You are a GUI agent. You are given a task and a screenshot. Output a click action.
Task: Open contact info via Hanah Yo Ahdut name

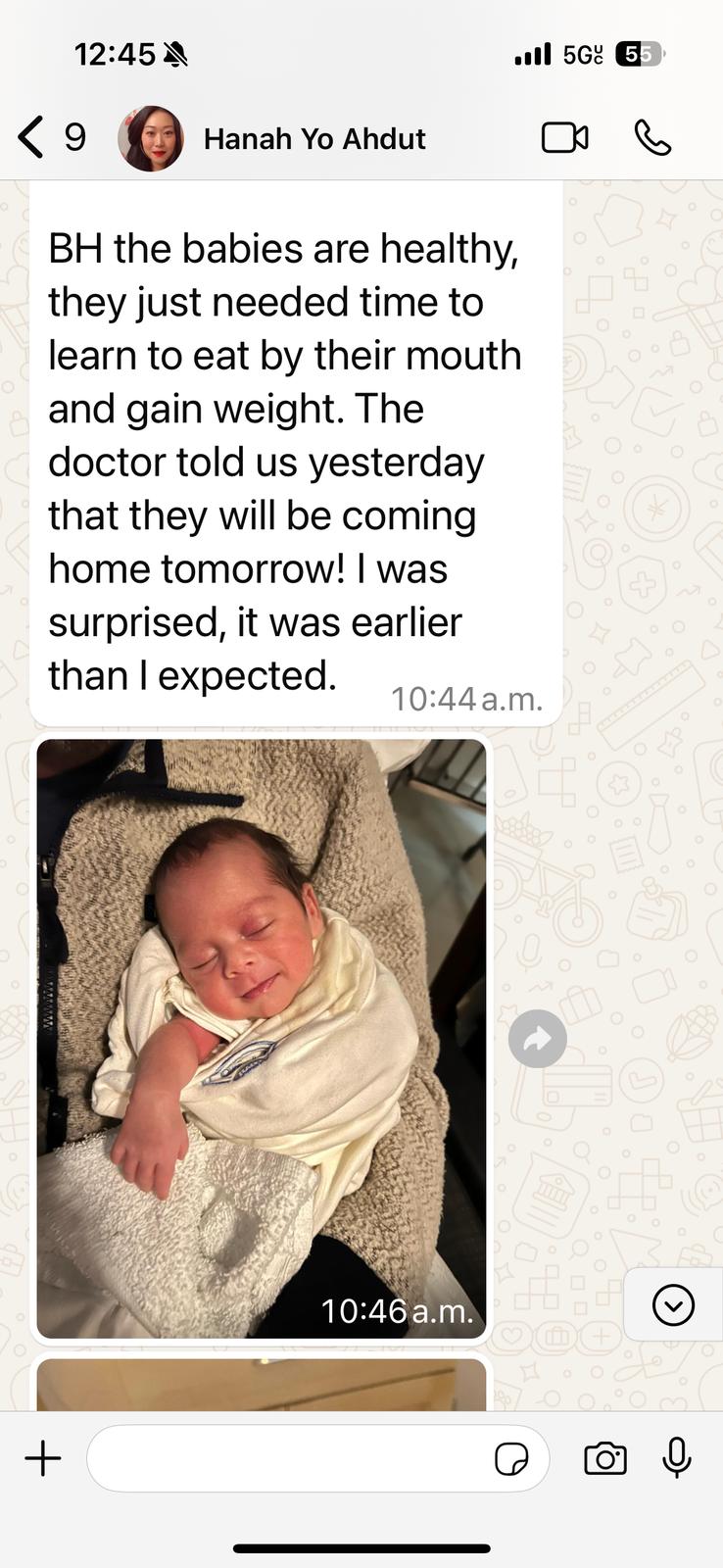(314, 139)
